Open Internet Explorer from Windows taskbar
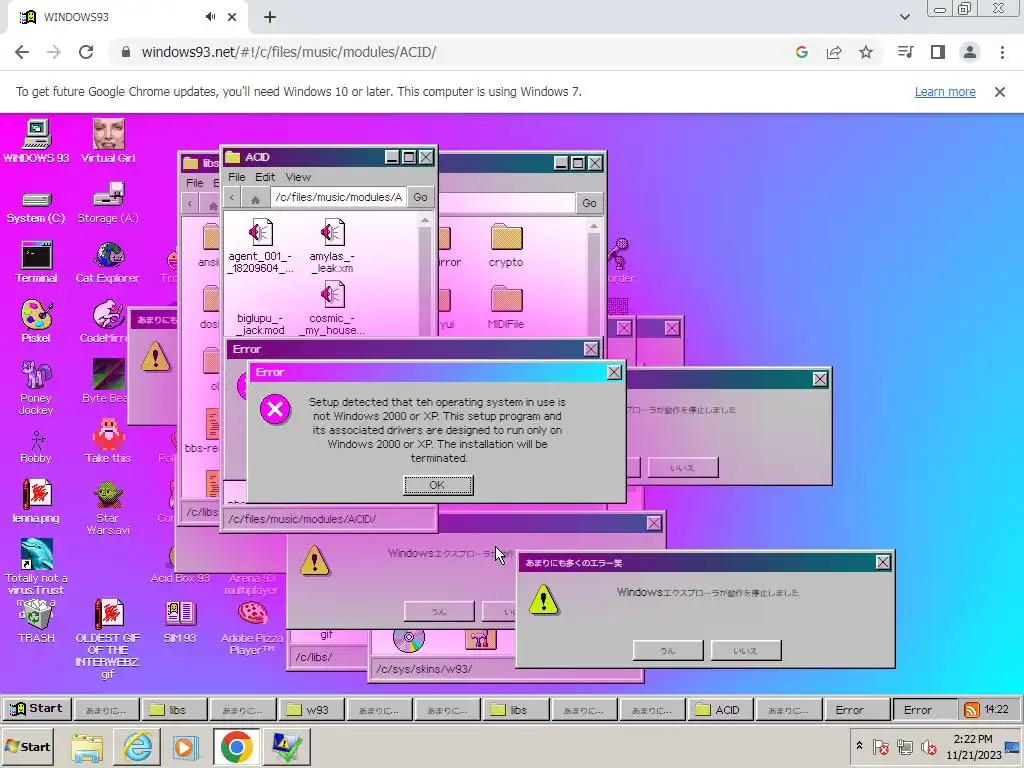1024x768 pixels. (x=138, y=746)
